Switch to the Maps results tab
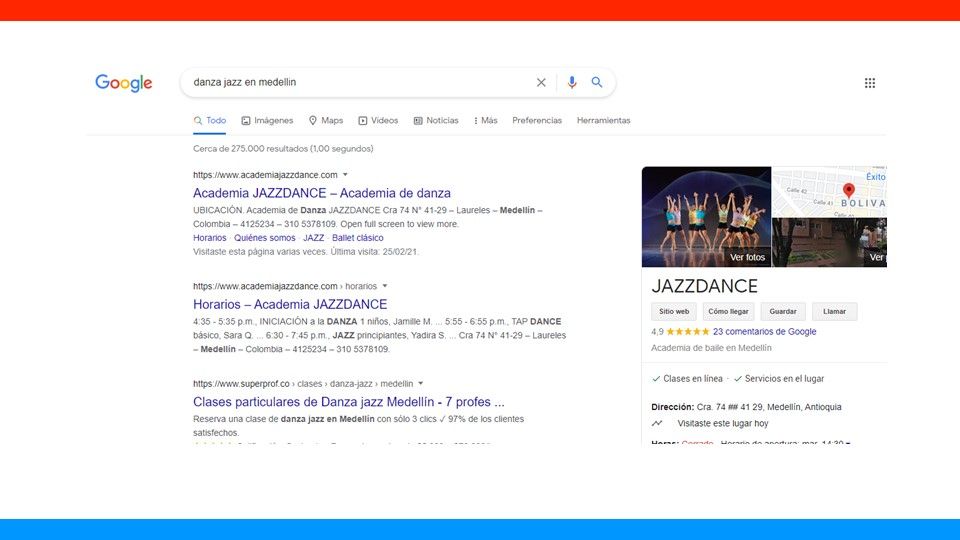The image size is (960, 540). tap(325, 121)
